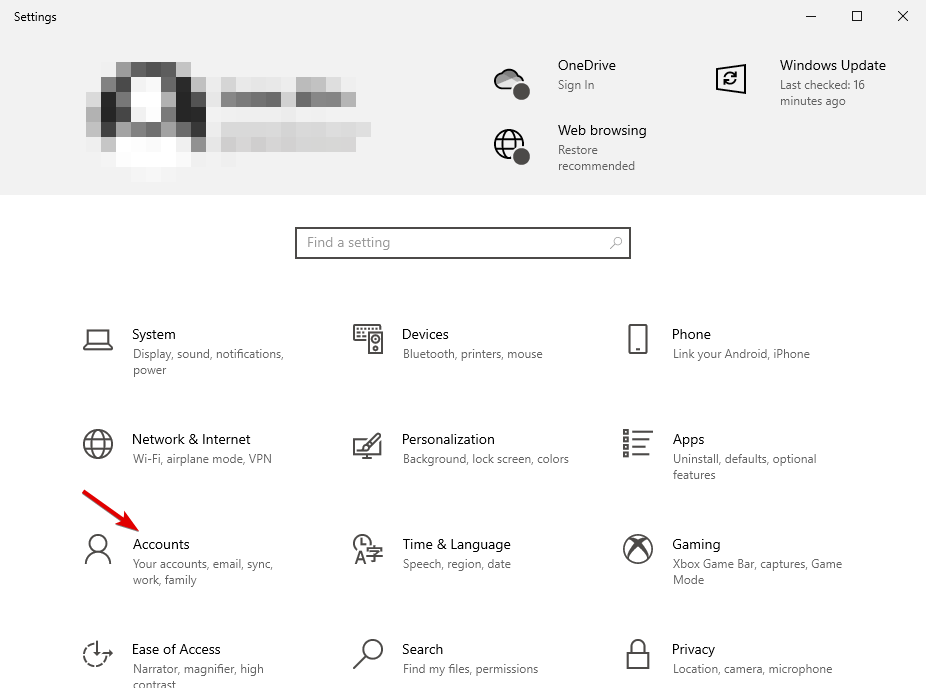Viewport: 926px width, 688px height.
Task: Open Time & Language title
Action: pyautogui.click(x=457, y=544)
